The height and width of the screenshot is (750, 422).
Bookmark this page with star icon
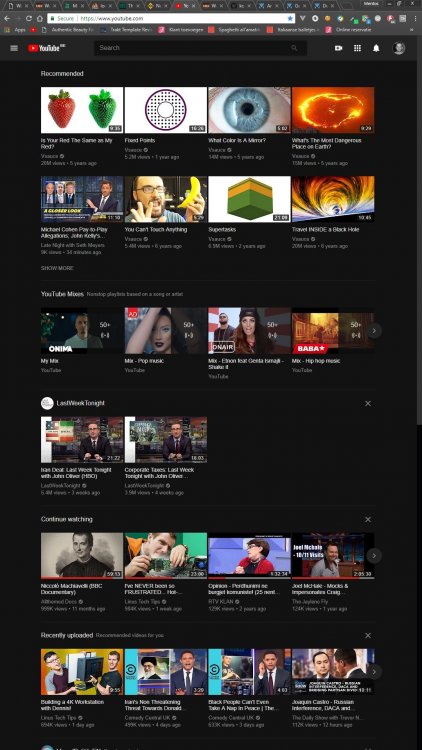pos(290,18)
